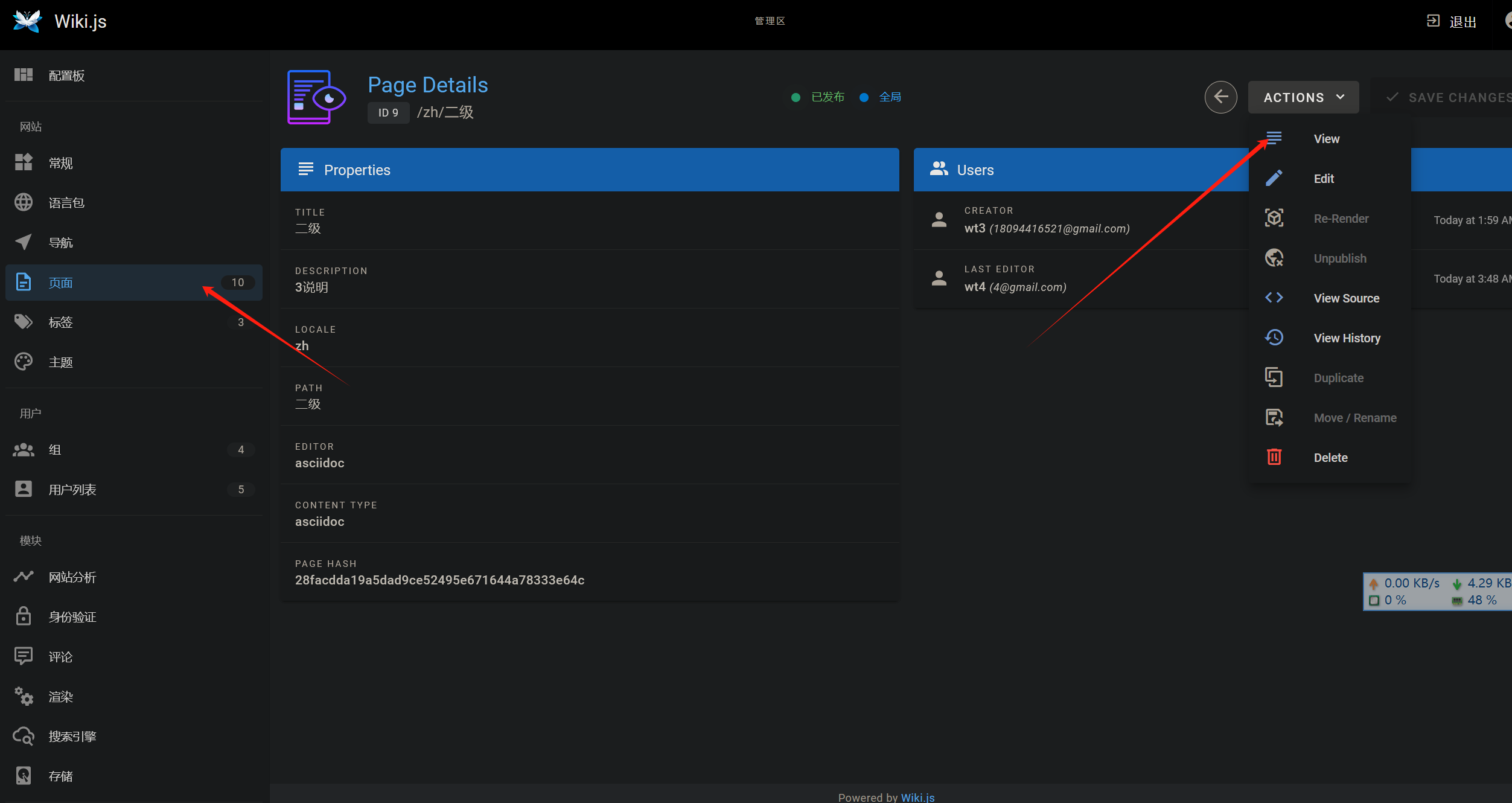The height and width of the screenshot is (803, 1512).
Task: Open the Wiki.js butterfly logo
Action: [27, 21]
